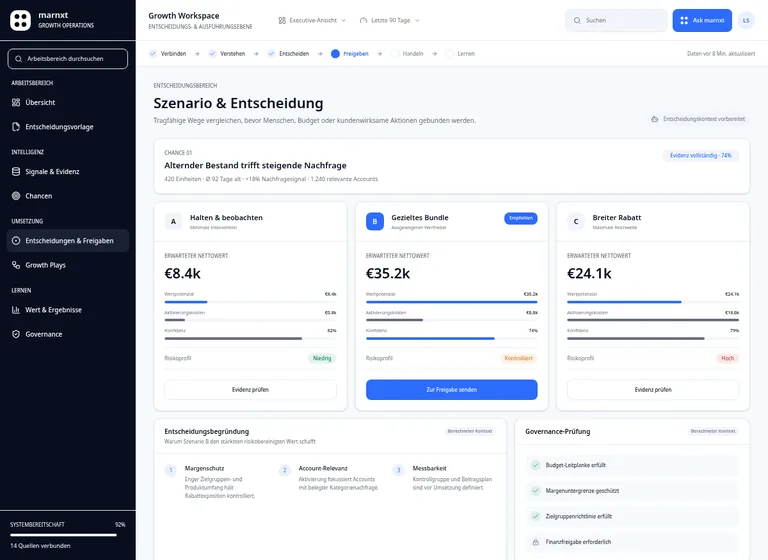Click the Evidenz vollständig 74% badge
This screenshot has width=768, height=560.
700,155
